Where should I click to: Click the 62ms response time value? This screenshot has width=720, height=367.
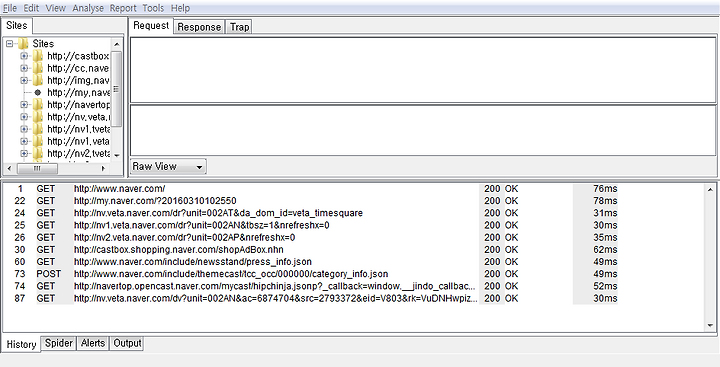605,249
